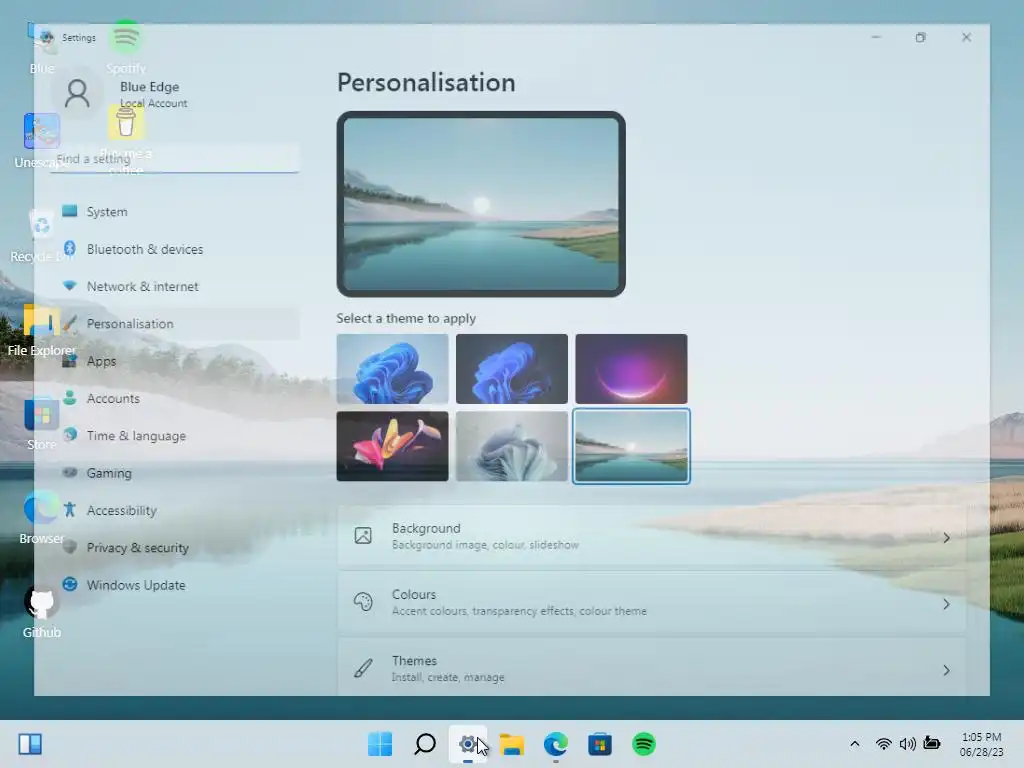Show hidden tray icons chevron

(854, 744)
